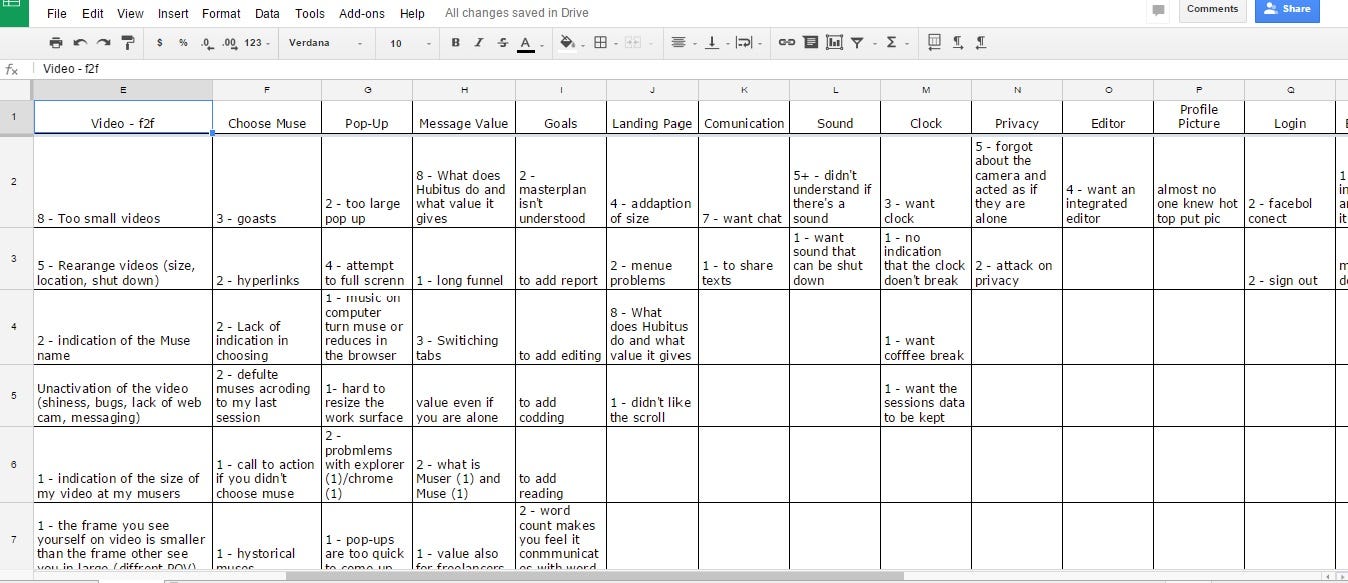Select column header M

[x=926, y=90]
